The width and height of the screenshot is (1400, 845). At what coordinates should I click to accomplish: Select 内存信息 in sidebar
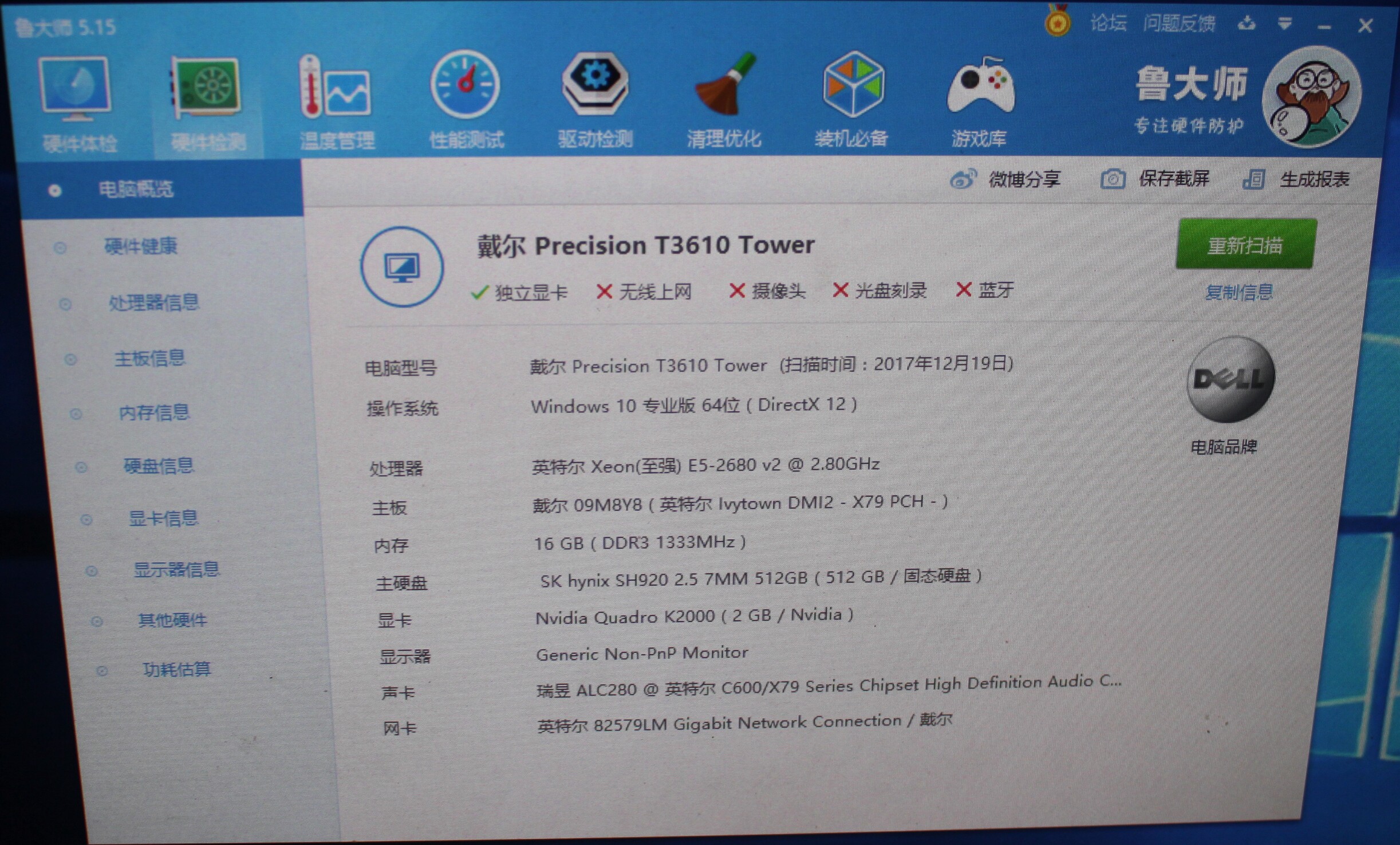pyautogui.click(x=153, y=412)
